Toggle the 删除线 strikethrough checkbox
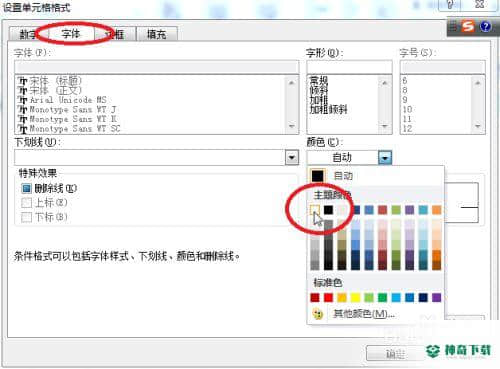 tap(26, 188)
